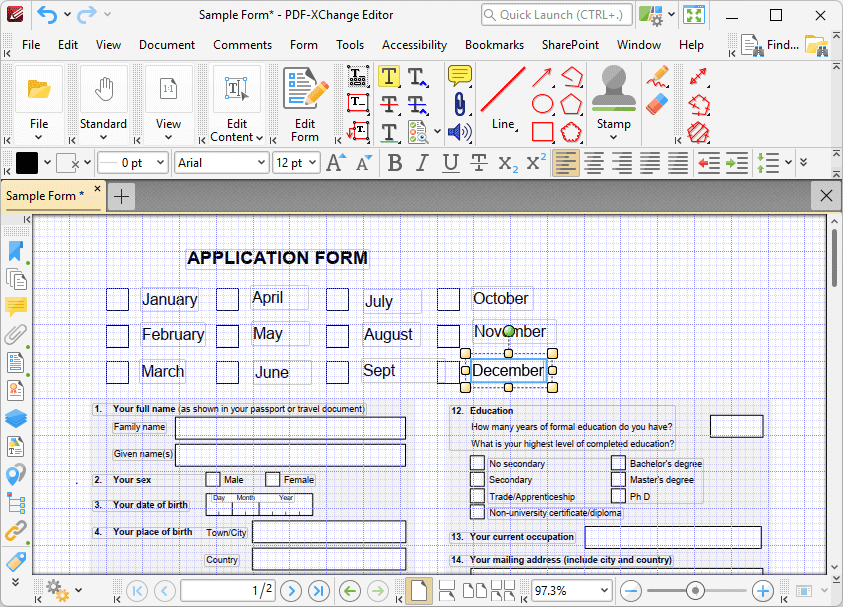Select the Pencil drawing tool
Viewport: 843px width, 607px height.
(657, 76)
